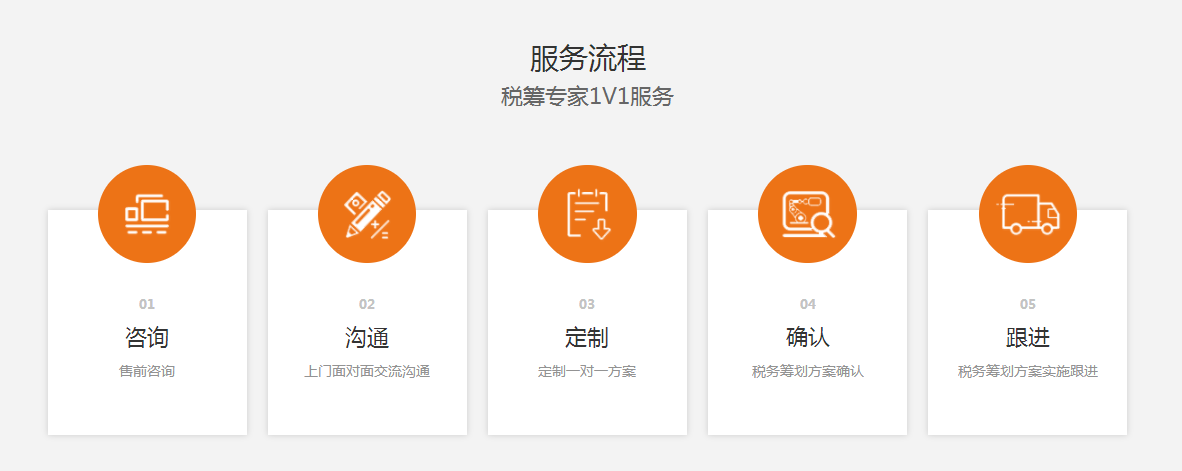The image size is (1182, 471).
Task: Click the delivery truck follow-up icon
Action: click(1027, 214)
